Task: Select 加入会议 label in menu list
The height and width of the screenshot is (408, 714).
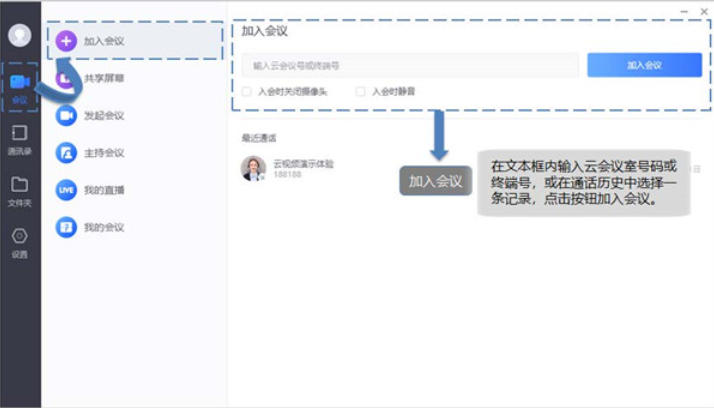Action: tap(104, 41)
